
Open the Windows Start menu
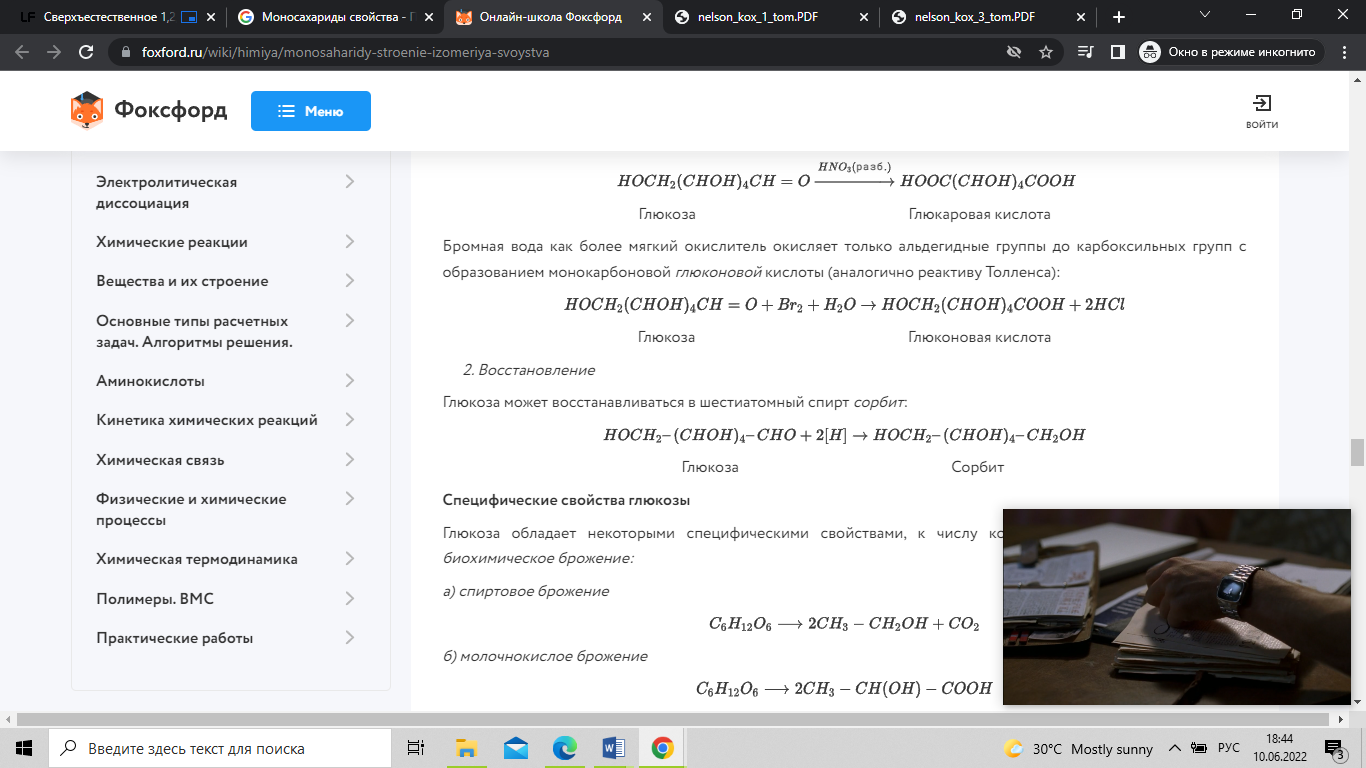tap(24, 748)
